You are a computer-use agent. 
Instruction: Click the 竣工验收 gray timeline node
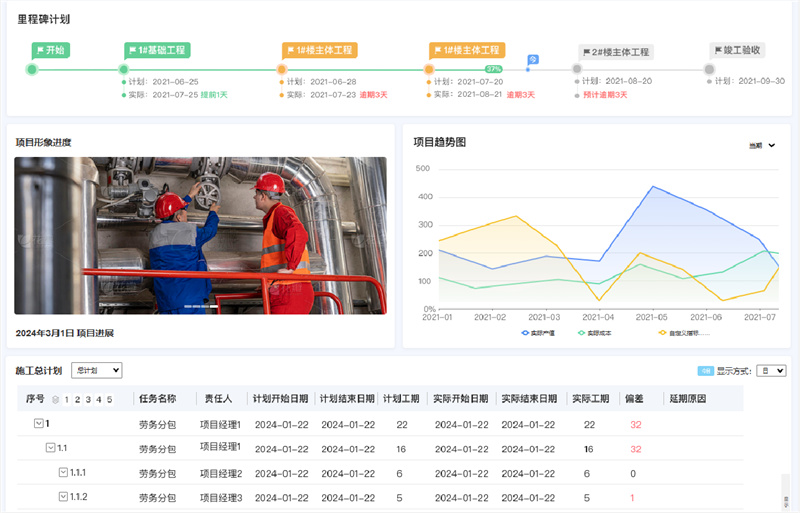click(709, 69)
